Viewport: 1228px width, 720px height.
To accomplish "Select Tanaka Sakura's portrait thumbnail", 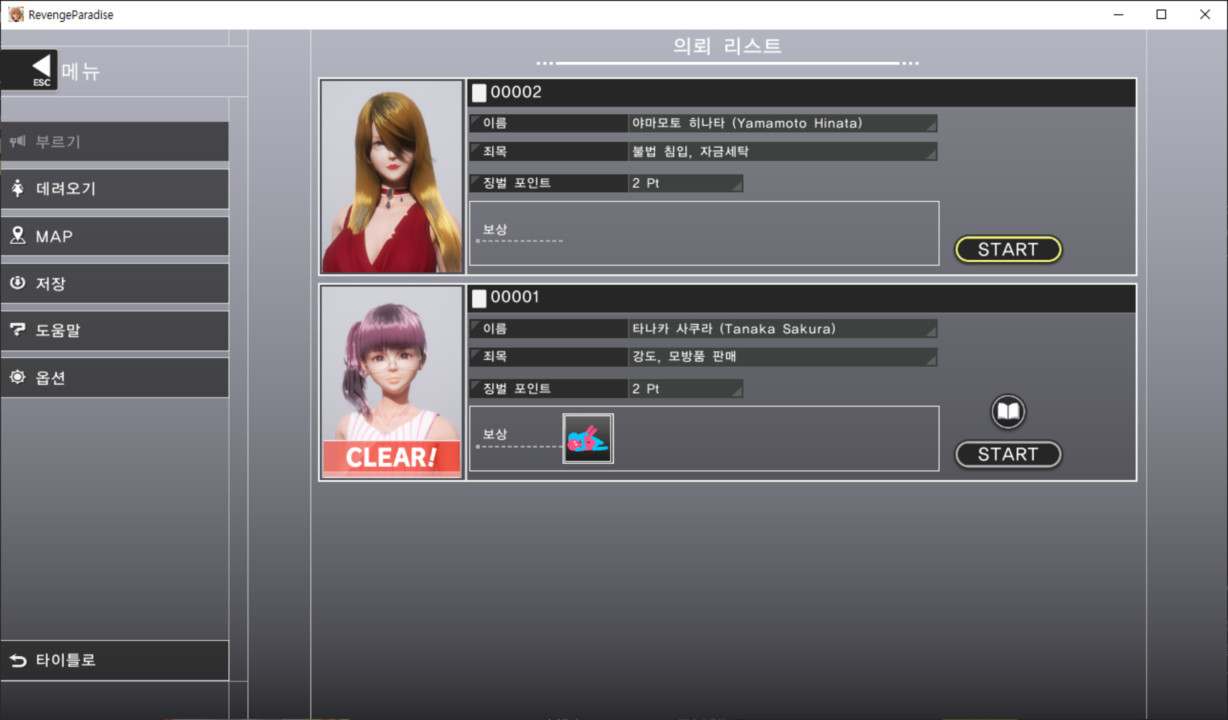I will pos(392,382).
